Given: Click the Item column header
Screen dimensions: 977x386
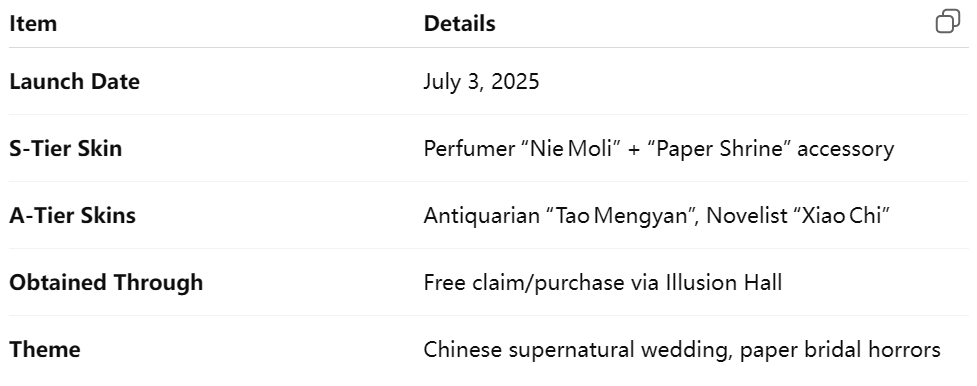Looking at the screenshot, I should (33, 24).
